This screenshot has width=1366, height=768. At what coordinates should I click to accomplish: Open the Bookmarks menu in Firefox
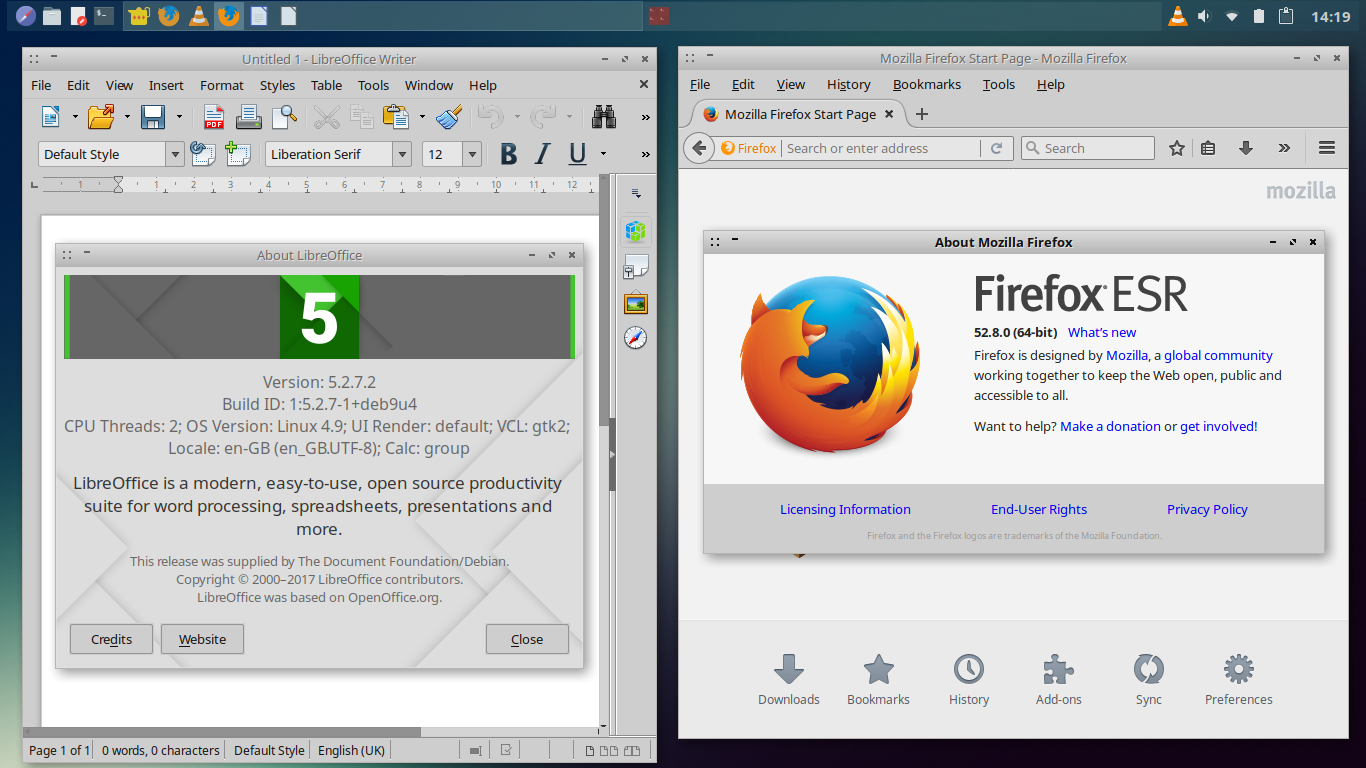point(927,84)
